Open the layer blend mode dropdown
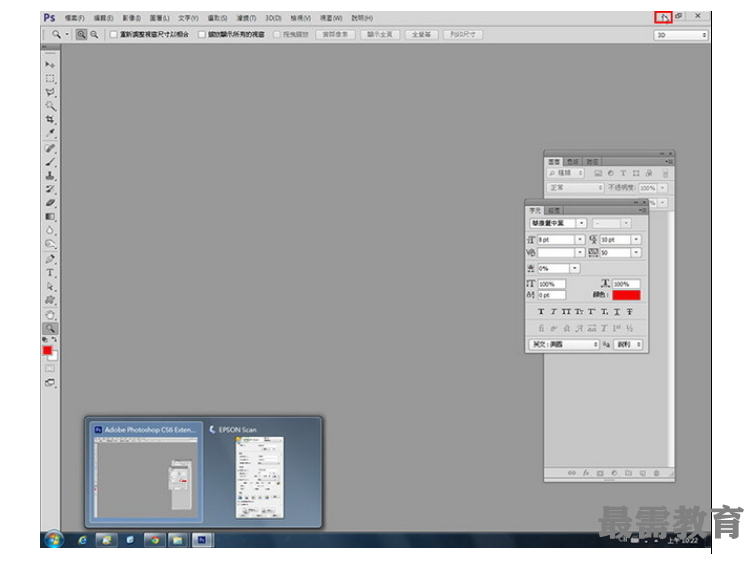This screenshot has height=562, width=750. [x=575, y=188]
